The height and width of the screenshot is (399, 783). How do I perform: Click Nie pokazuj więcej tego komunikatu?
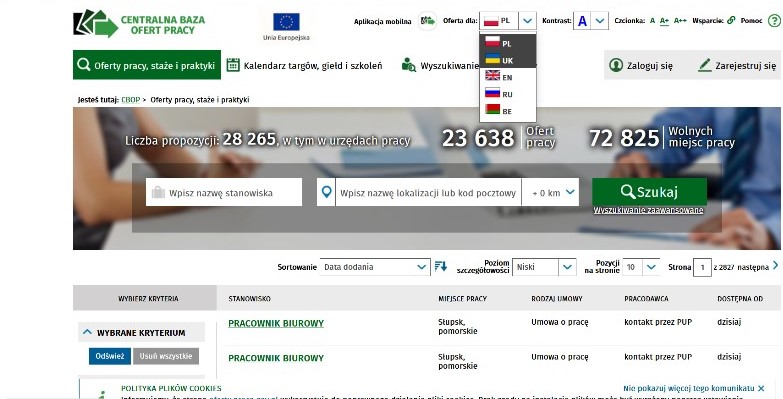[689, 388]
